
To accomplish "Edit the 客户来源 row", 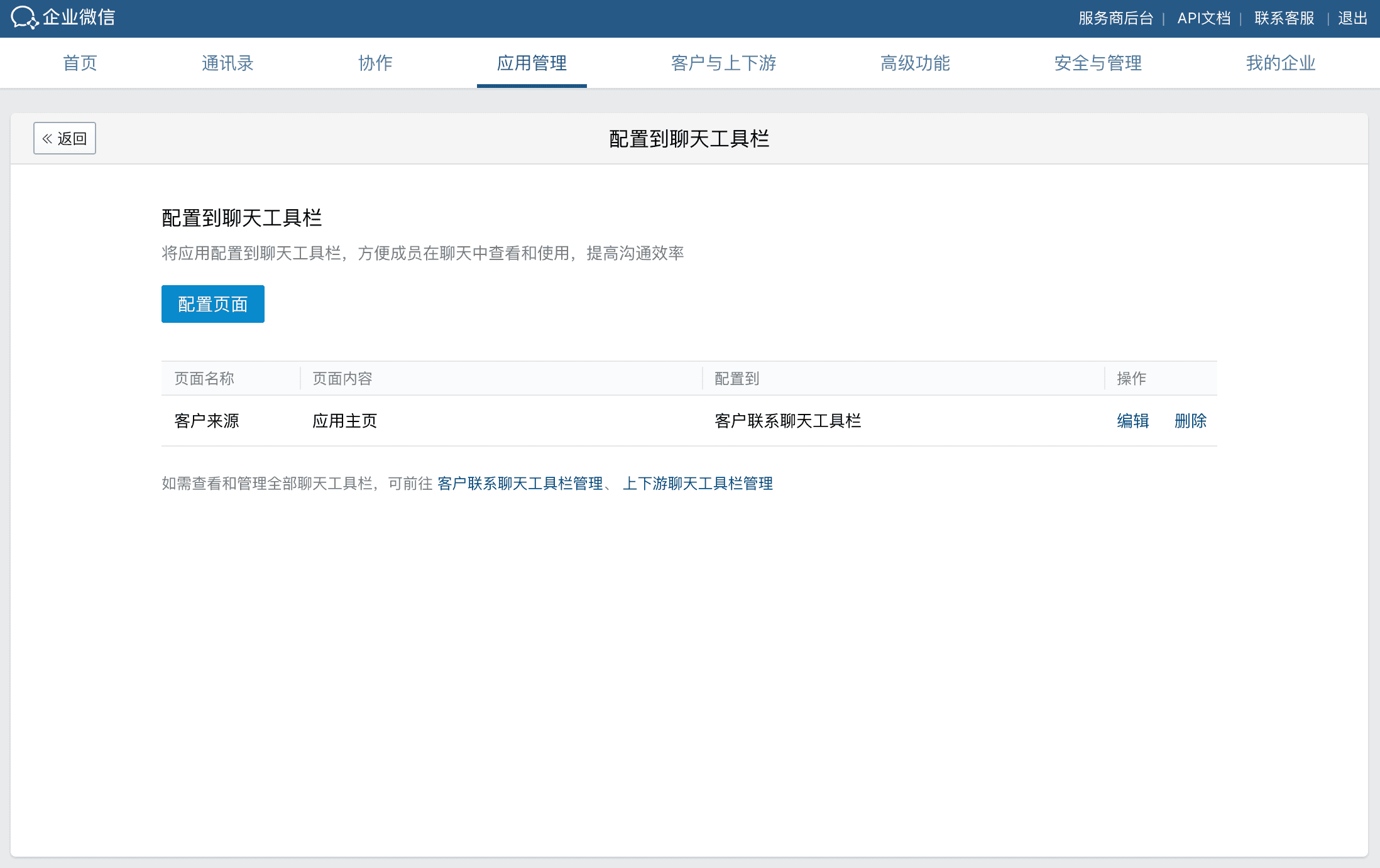I will 1133,421.
